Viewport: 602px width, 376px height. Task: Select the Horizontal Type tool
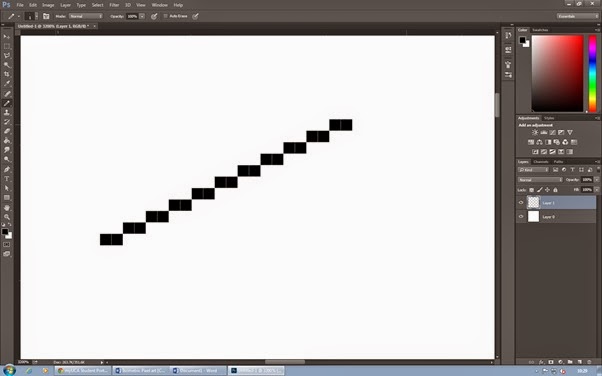[7, 179]
